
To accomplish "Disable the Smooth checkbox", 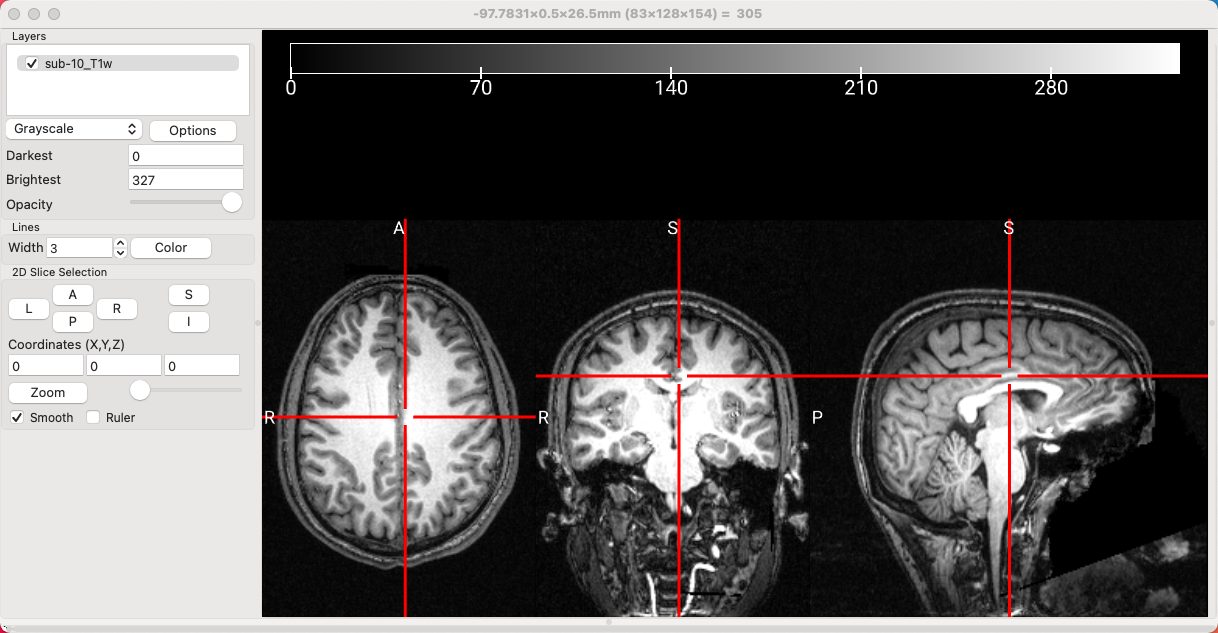I will coord(17,417).
